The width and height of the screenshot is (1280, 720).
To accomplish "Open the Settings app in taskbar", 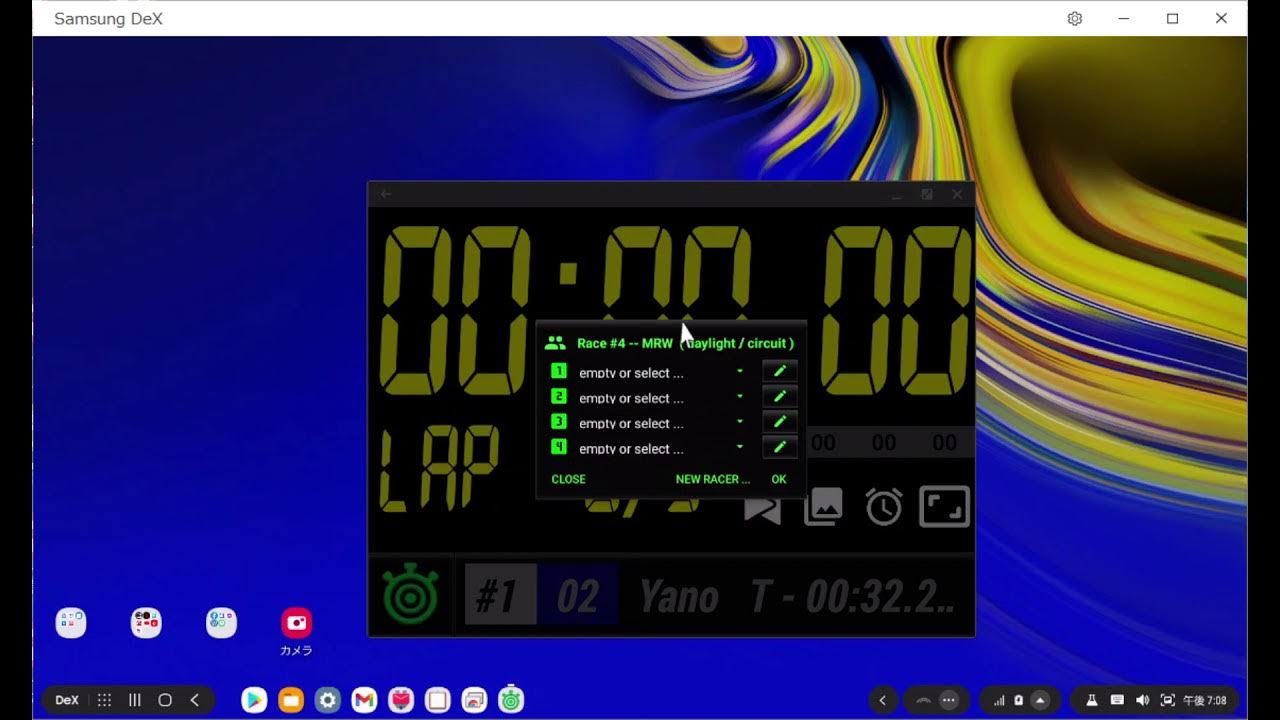I will point(328,700).
